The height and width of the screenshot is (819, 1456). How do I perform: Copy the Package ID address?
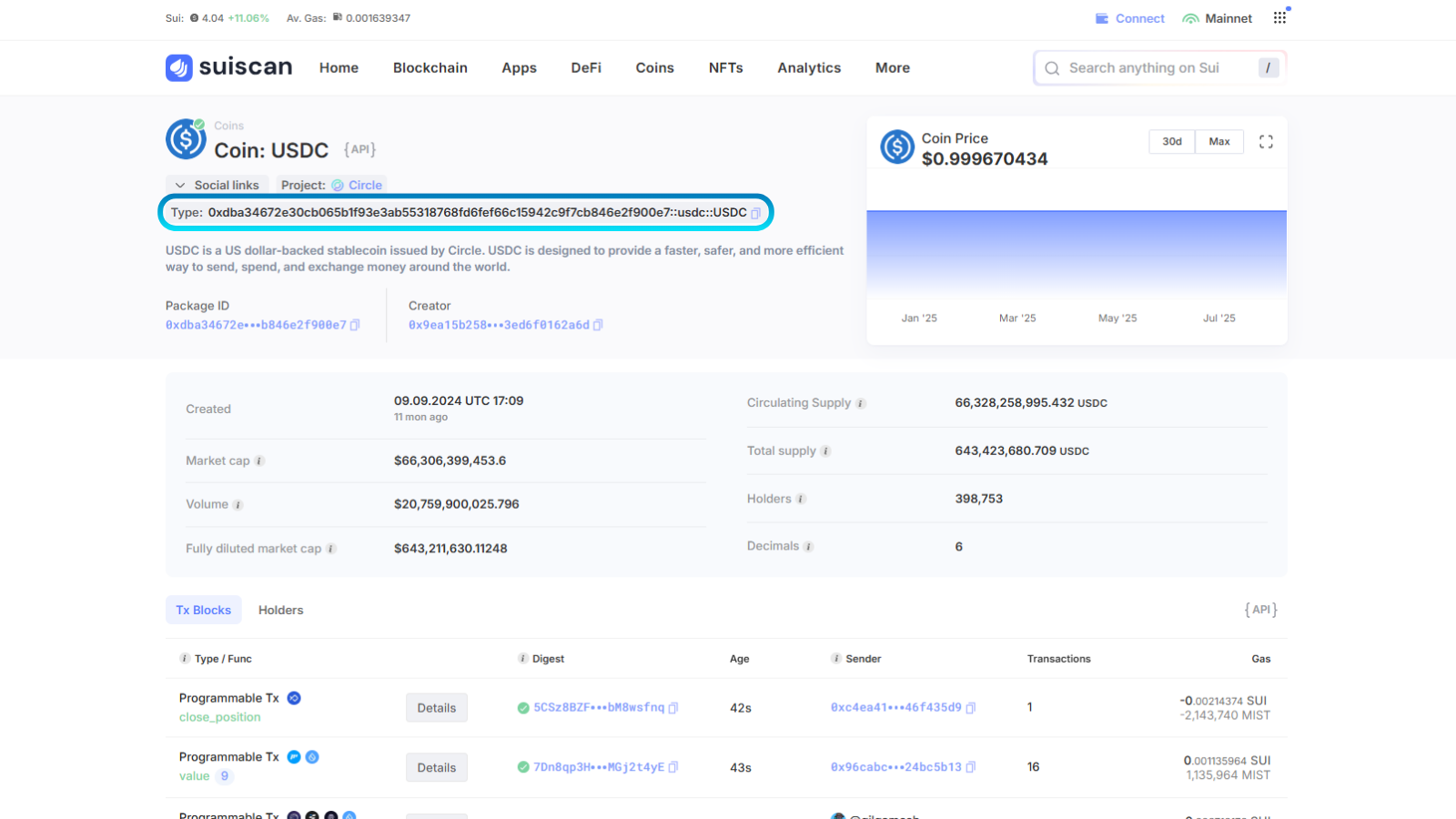(355, 325)
